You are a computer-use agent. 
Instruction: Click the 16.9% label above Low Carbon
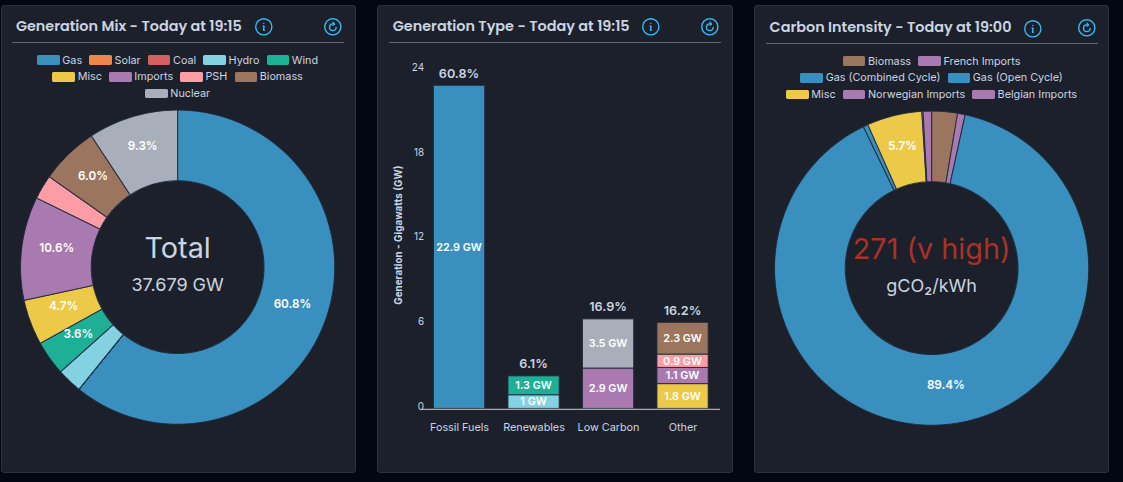coord(608,307)
